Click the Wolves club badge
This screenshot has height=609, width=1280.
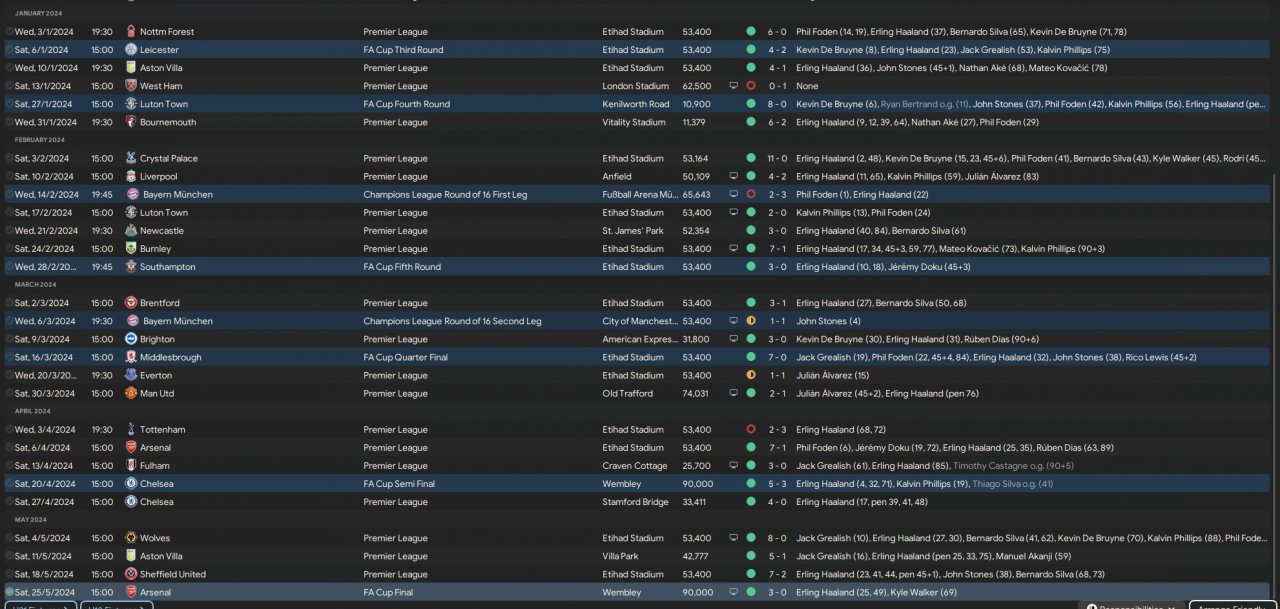pos(131,538)
